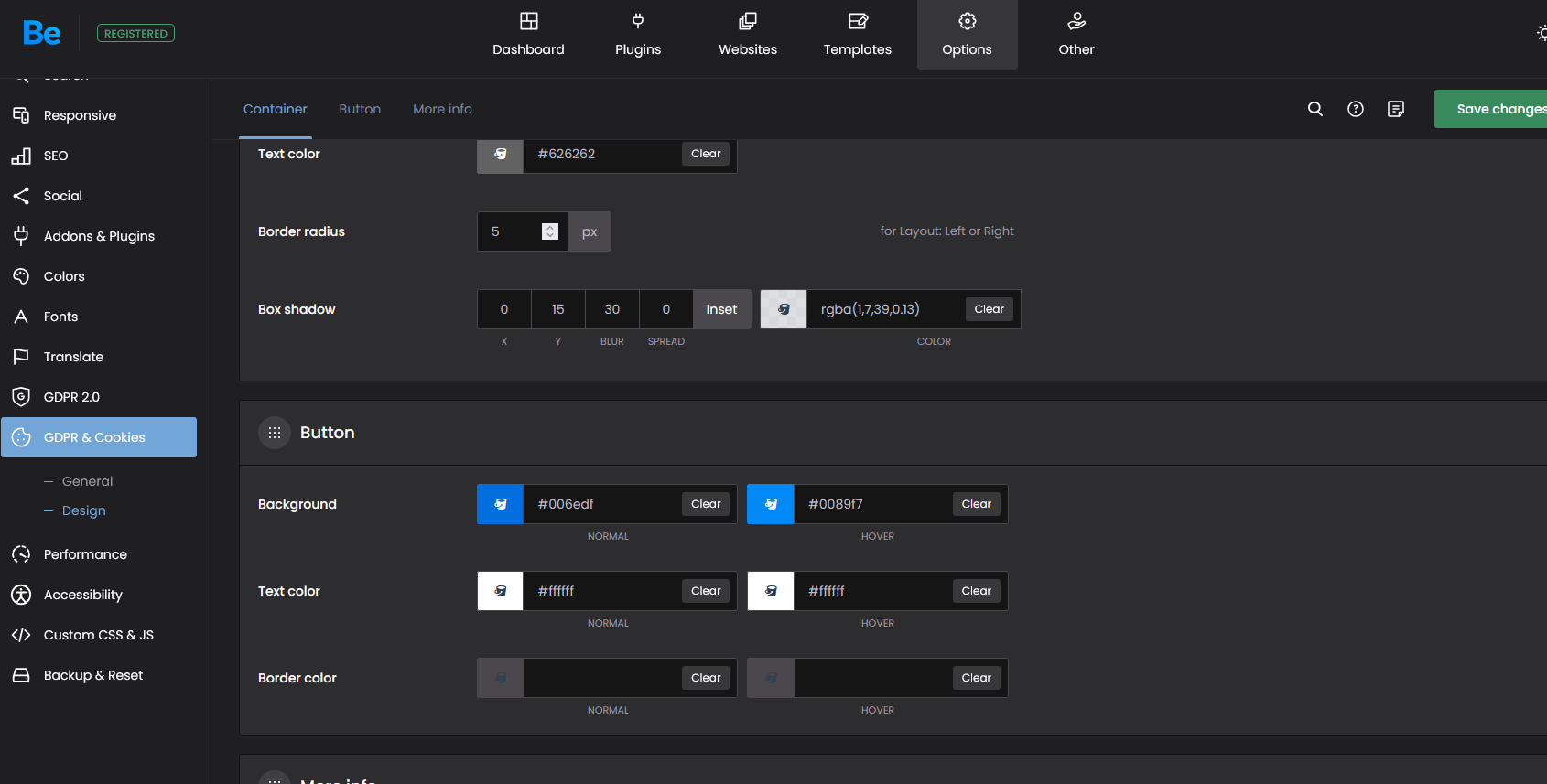Click the drag handle icon beside Button heading
Screen dimensions: 1547x784
275,433
